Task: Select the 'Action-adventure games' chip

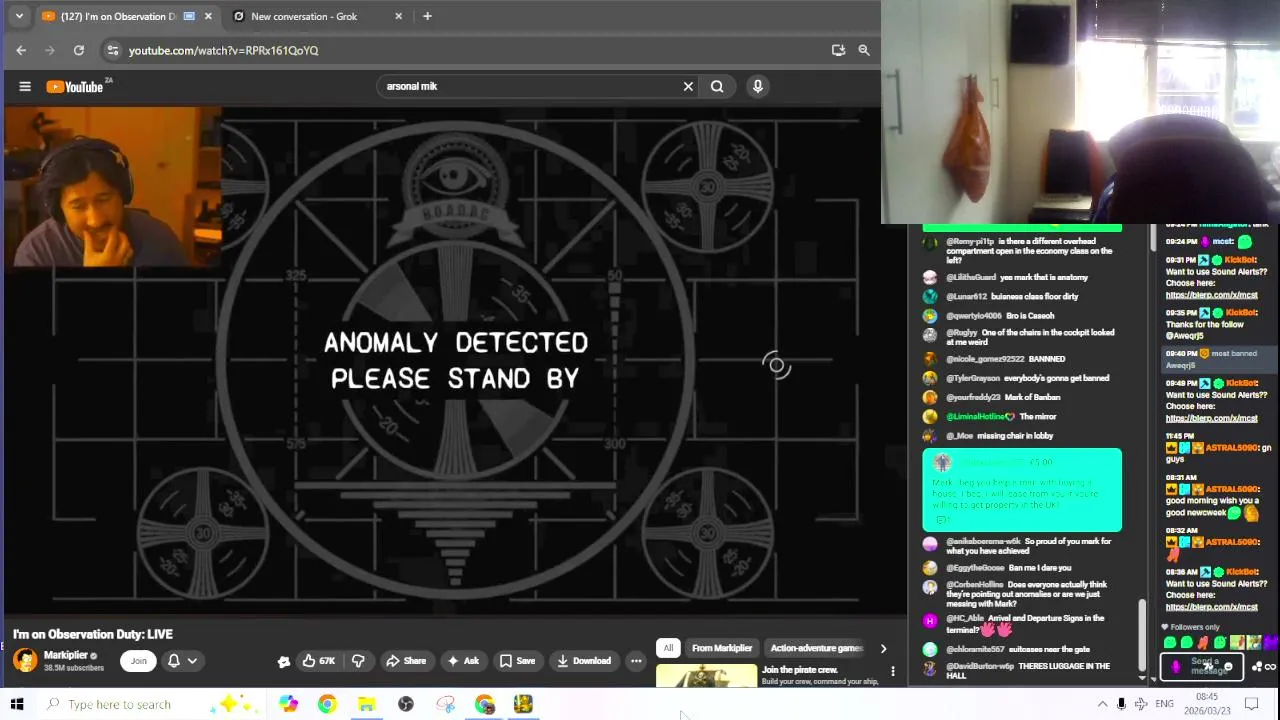Action: coord(816,648)
